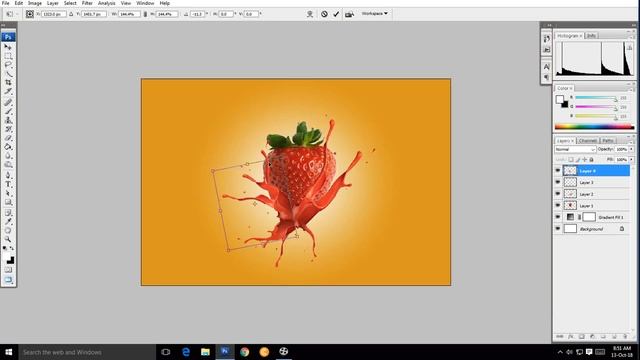Click the Windows Start button
The height and width of the screenshot is (360, 640).
point(8,352)
